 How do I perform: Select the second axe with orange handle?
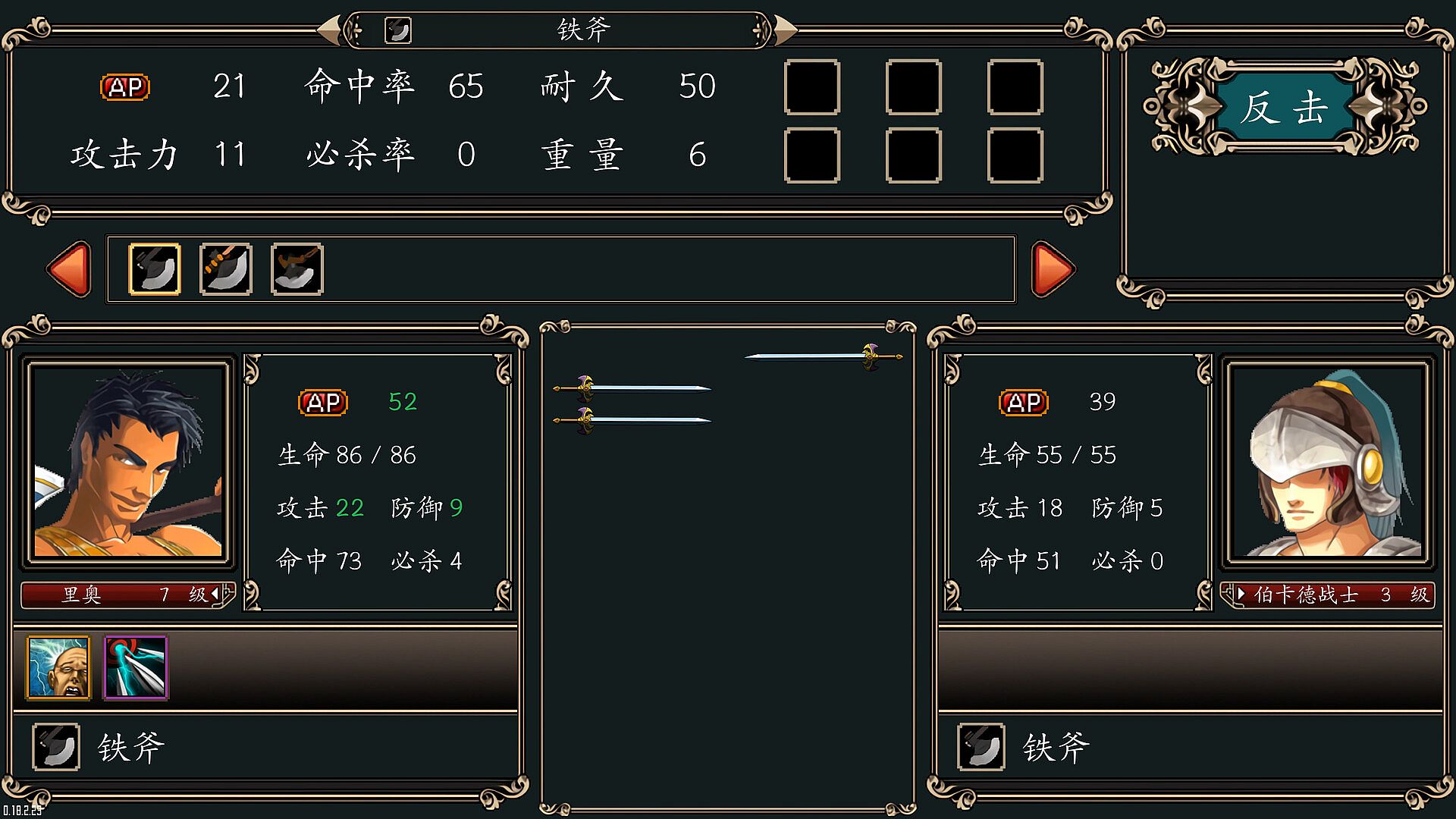click(226, 268)
